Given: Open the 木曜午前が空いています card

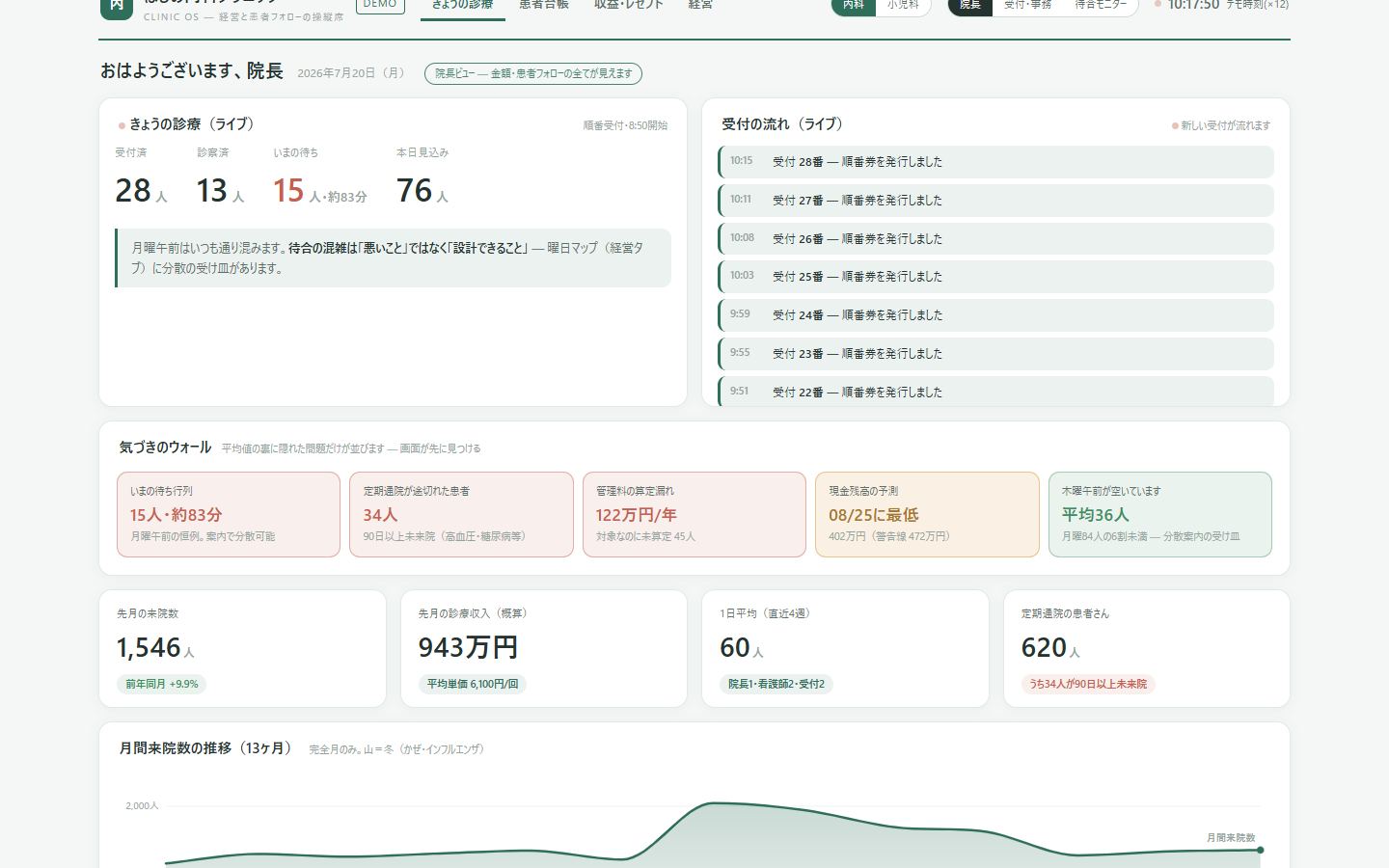Looking at the screenshot, I should [1160, 514].
